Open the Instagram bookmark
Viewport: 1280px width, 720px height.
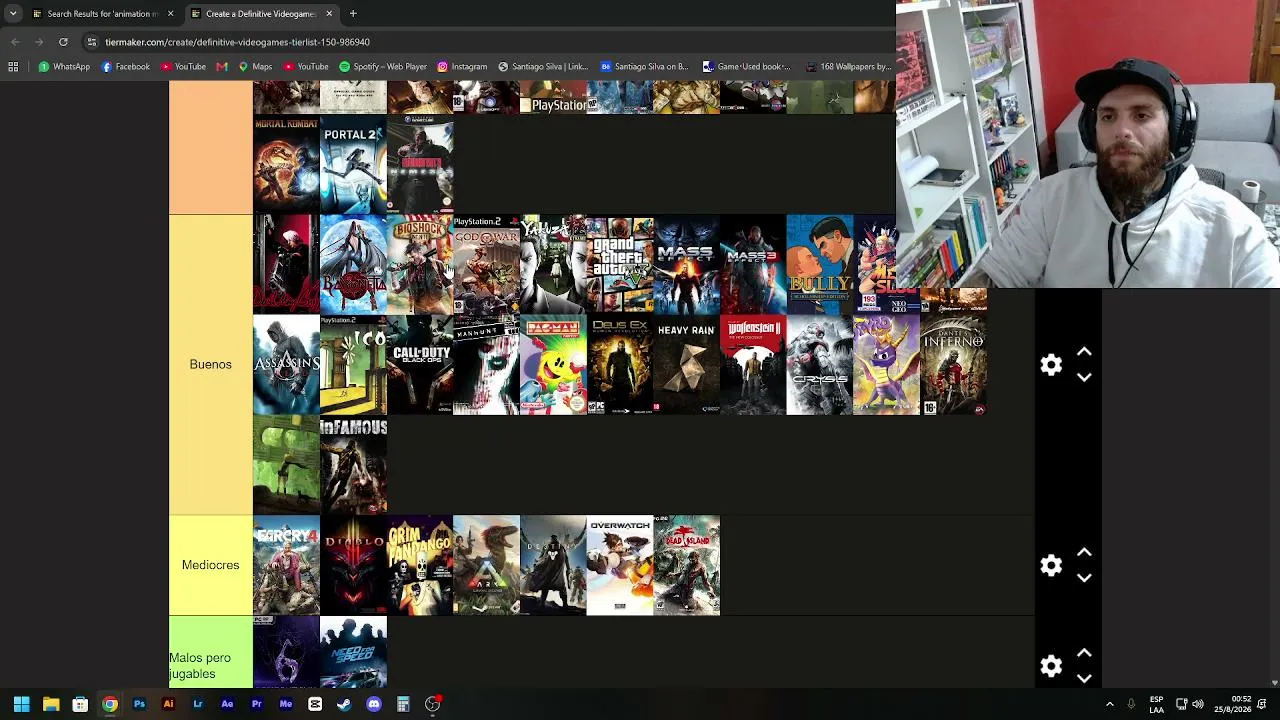(462, 67)
